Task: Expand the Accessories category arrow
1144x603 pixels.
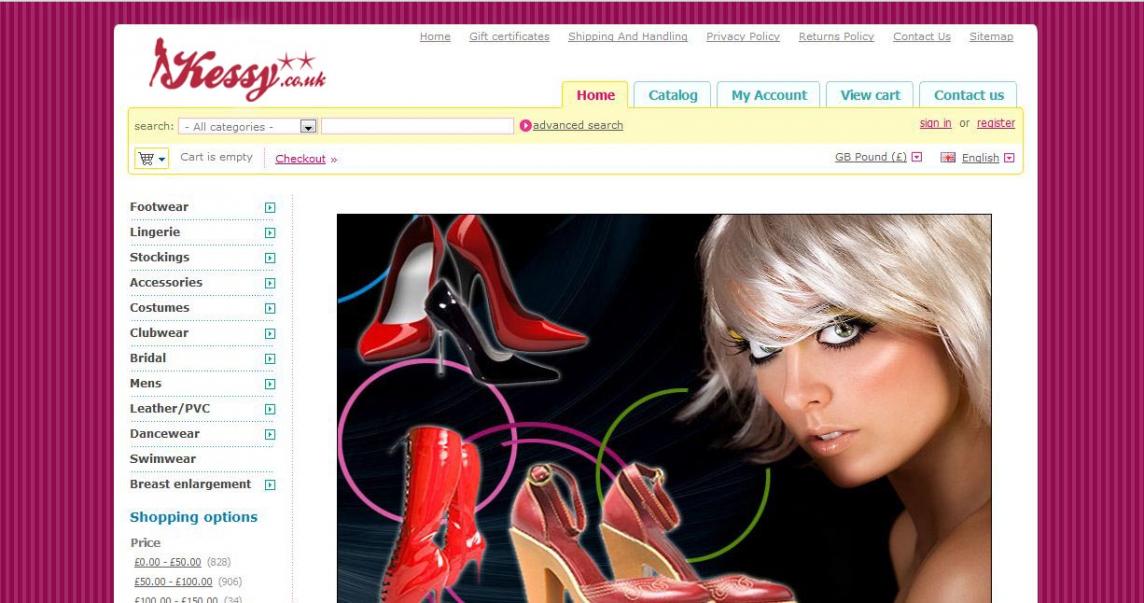Action: point(270,283)
